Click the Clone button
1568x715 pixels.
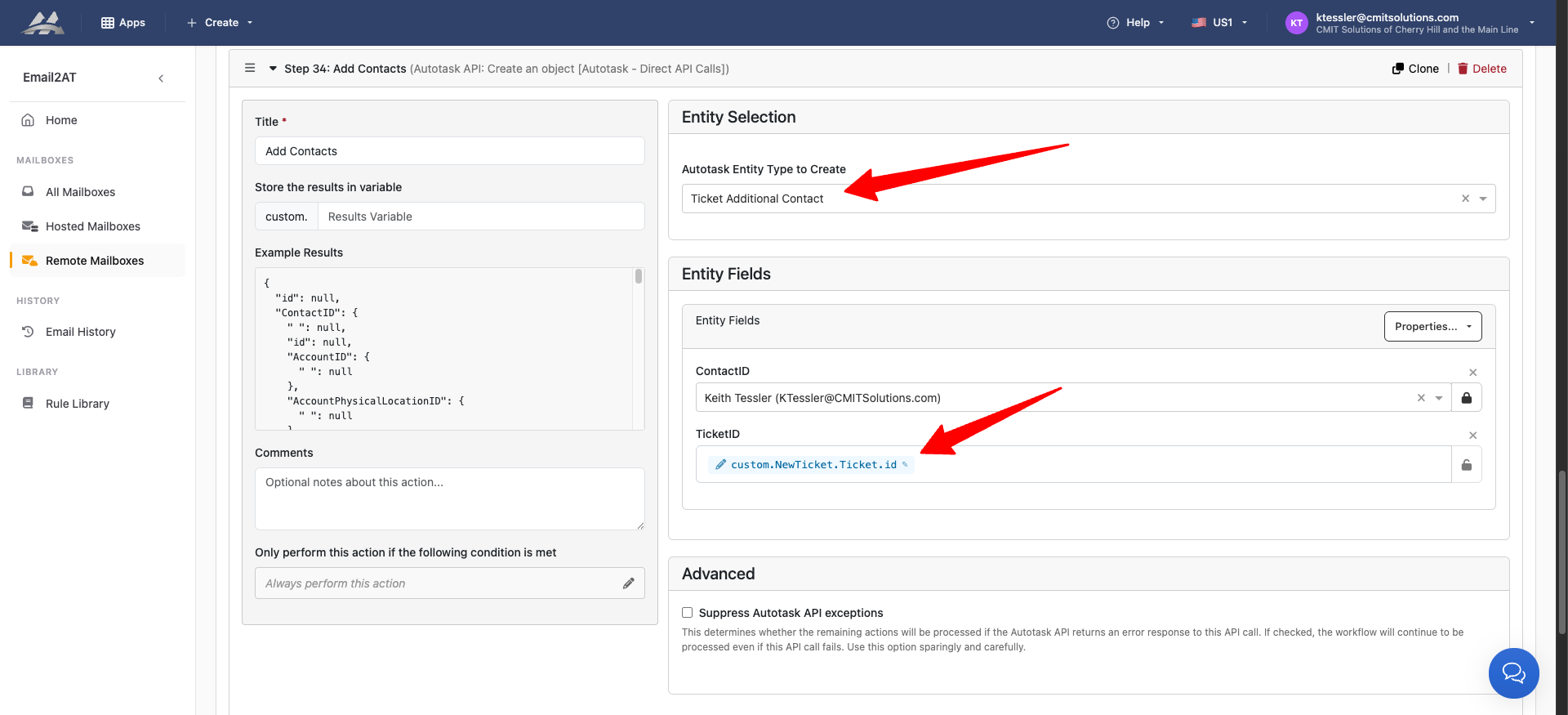(x=1415, y=69)
